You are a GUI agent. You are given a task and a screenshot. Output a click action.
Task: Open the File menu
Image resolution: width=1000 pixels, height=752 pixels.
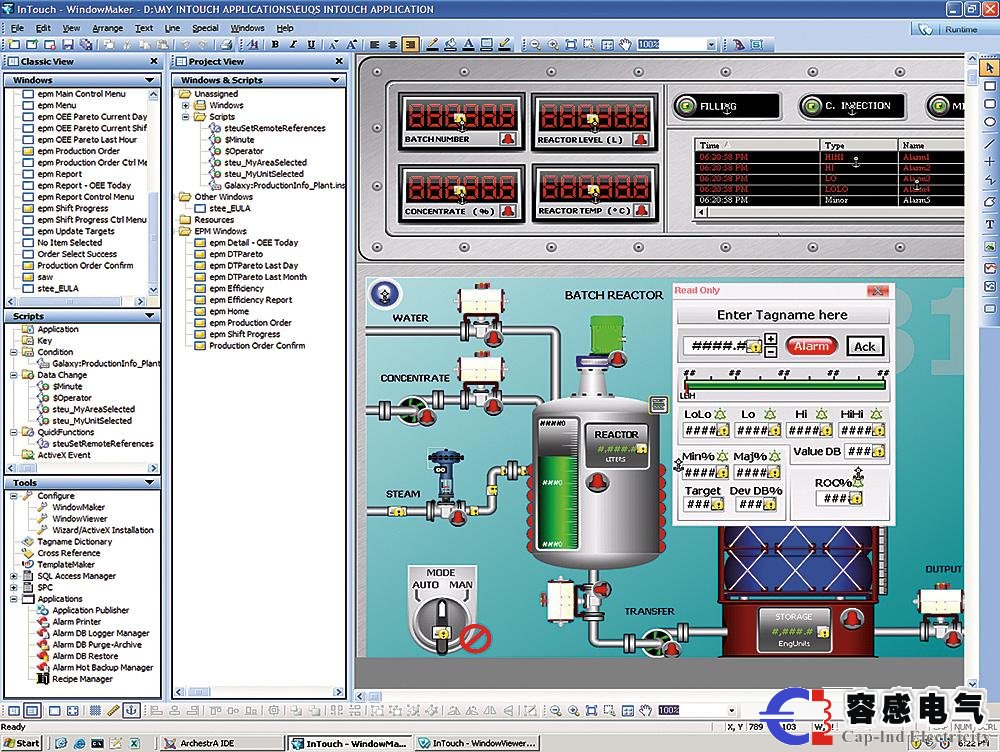coord(17,28)
